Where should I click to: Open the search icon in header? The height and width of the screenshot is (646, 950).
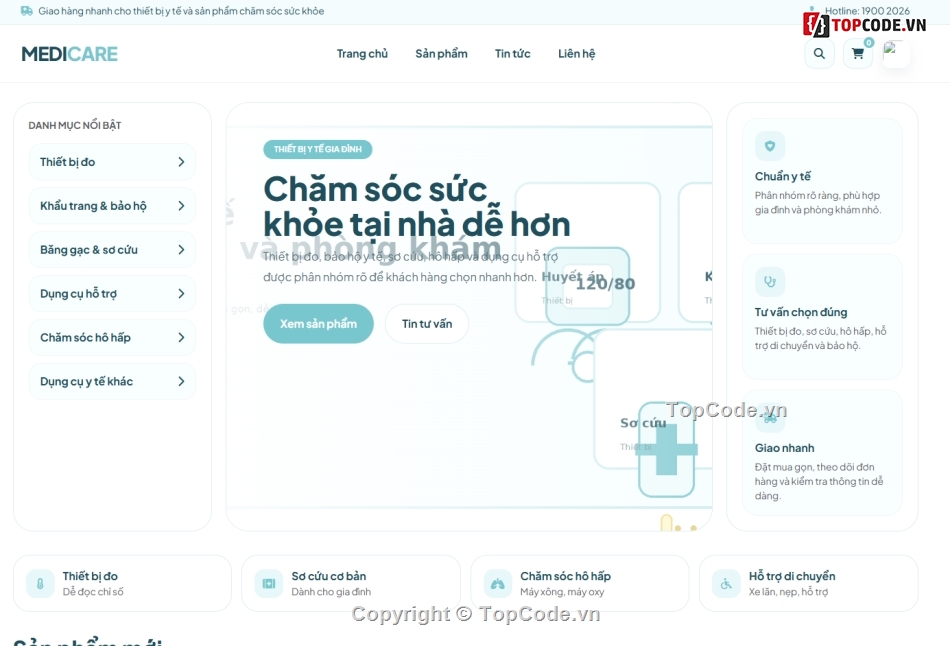(819, 53)
